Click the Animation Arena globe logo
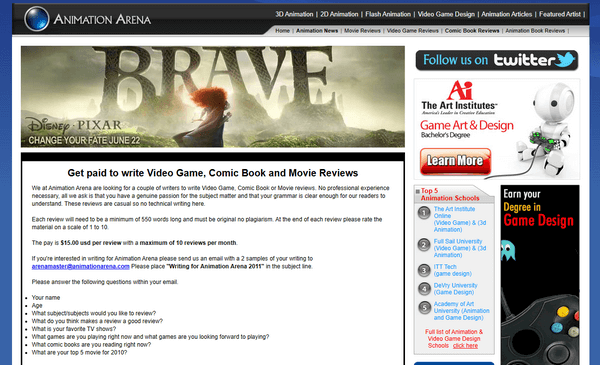Screen dimensions: 600x365 (37, 18)
